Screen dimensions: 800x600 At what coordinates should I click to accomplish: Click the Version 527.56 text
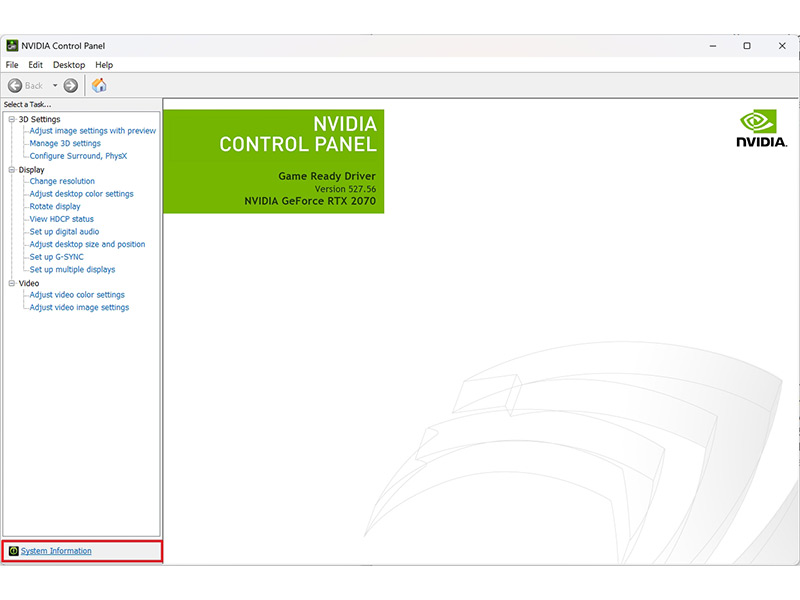point(345,189)
